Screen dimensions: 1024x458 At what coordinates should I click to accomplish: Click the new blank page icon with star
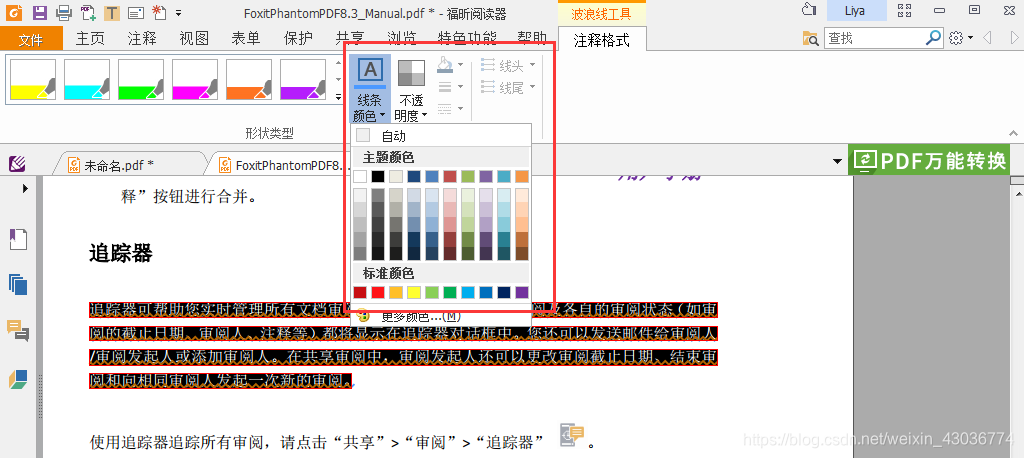click(159, 11)
